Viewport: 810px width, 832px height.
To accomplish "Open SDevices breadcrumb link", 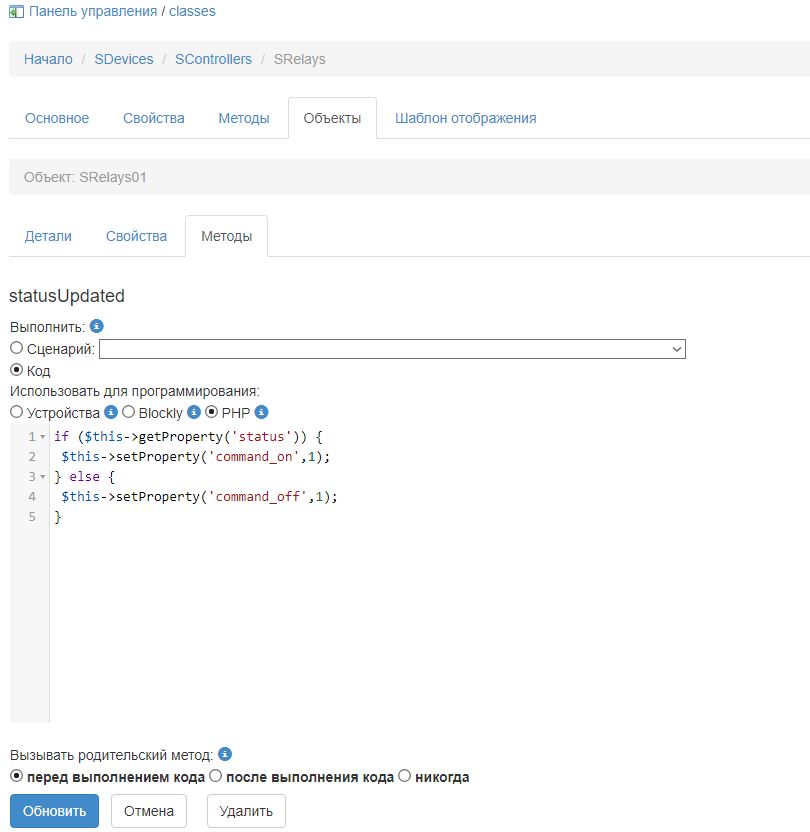I will [x=124, y=59].
